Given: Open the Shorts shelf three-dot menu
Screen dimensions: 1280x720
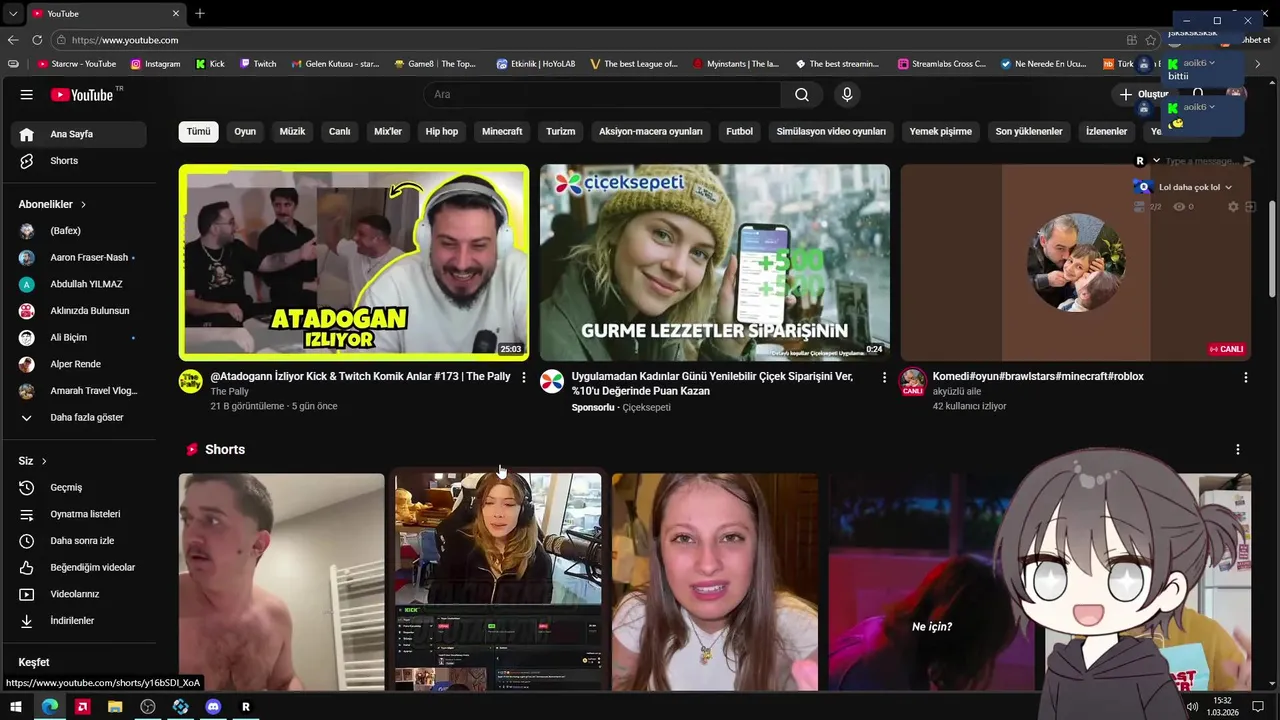Looking at the screenshot, I should click(x=1237, y=450).
